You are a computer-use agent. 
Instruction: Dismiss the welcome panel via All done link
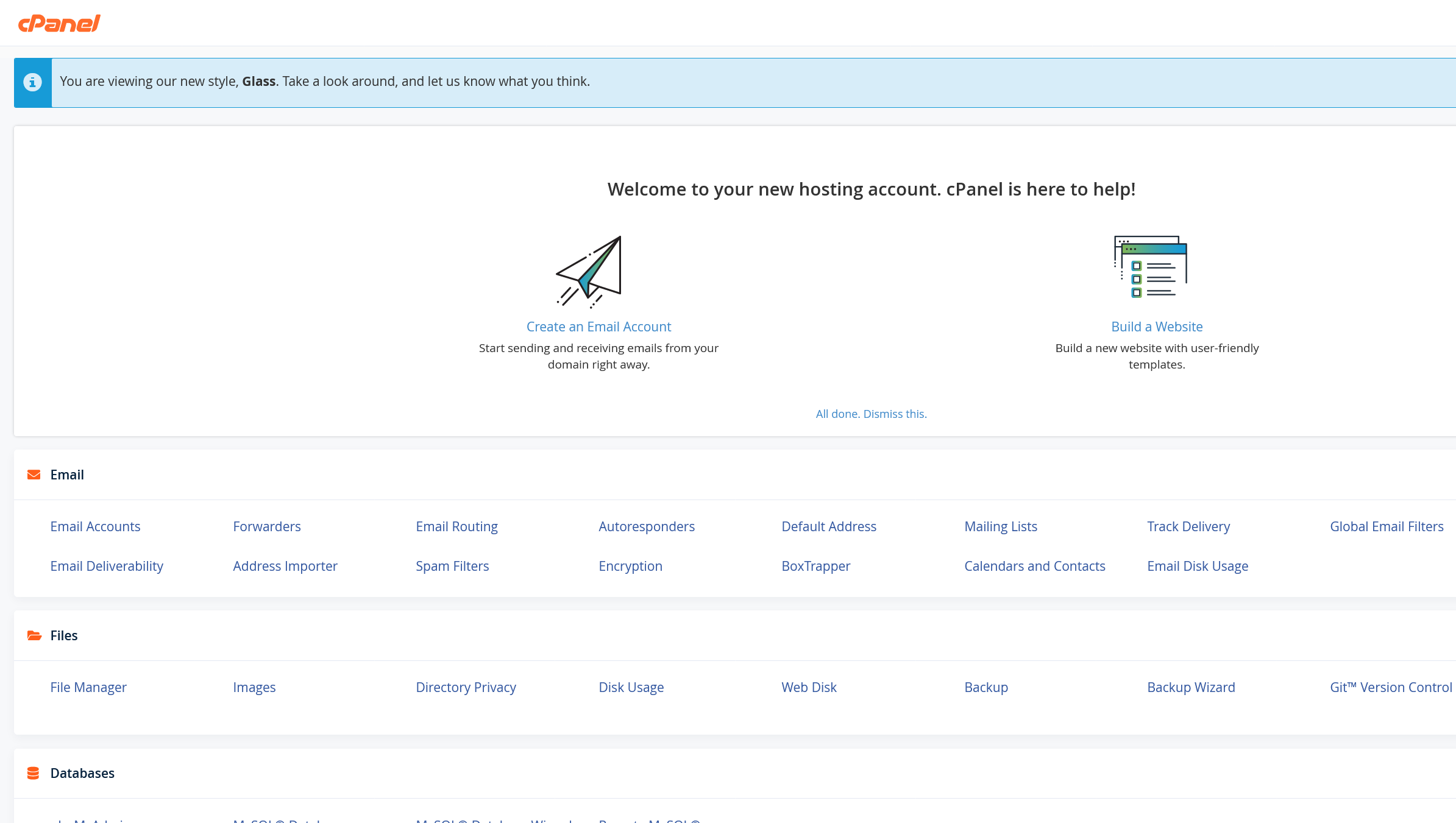[871, 414]
